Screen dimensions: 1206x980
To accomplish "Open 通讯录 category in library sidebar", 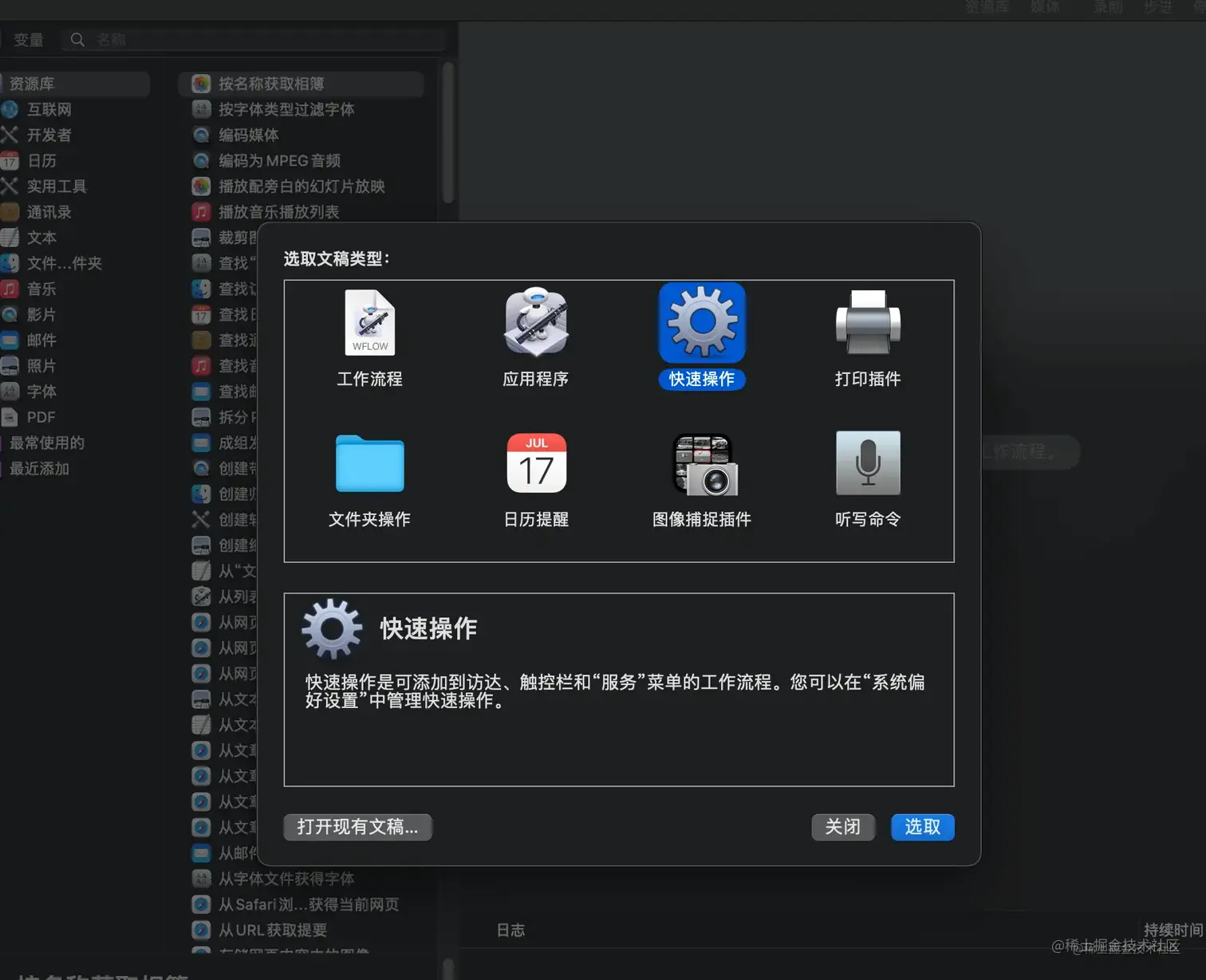I will 48,212.
